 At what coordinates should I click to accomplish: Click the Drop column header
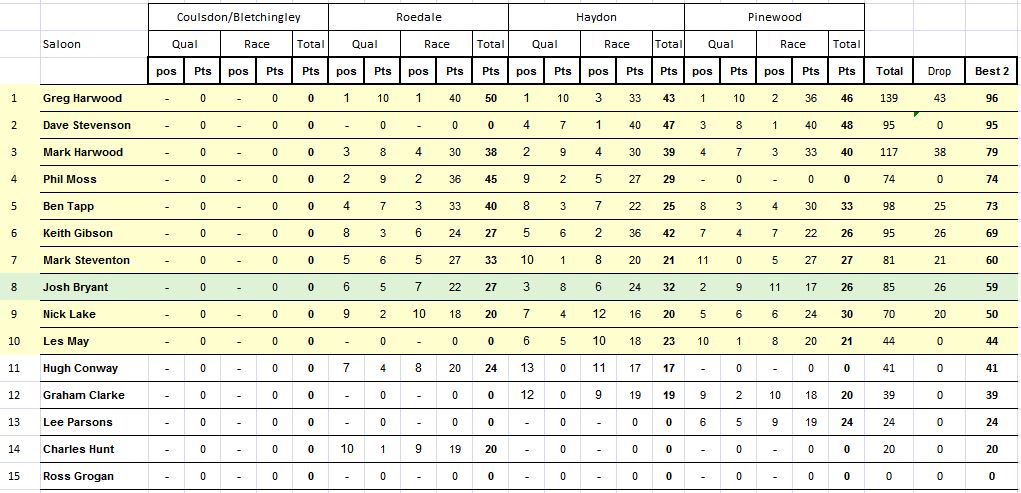939,71
